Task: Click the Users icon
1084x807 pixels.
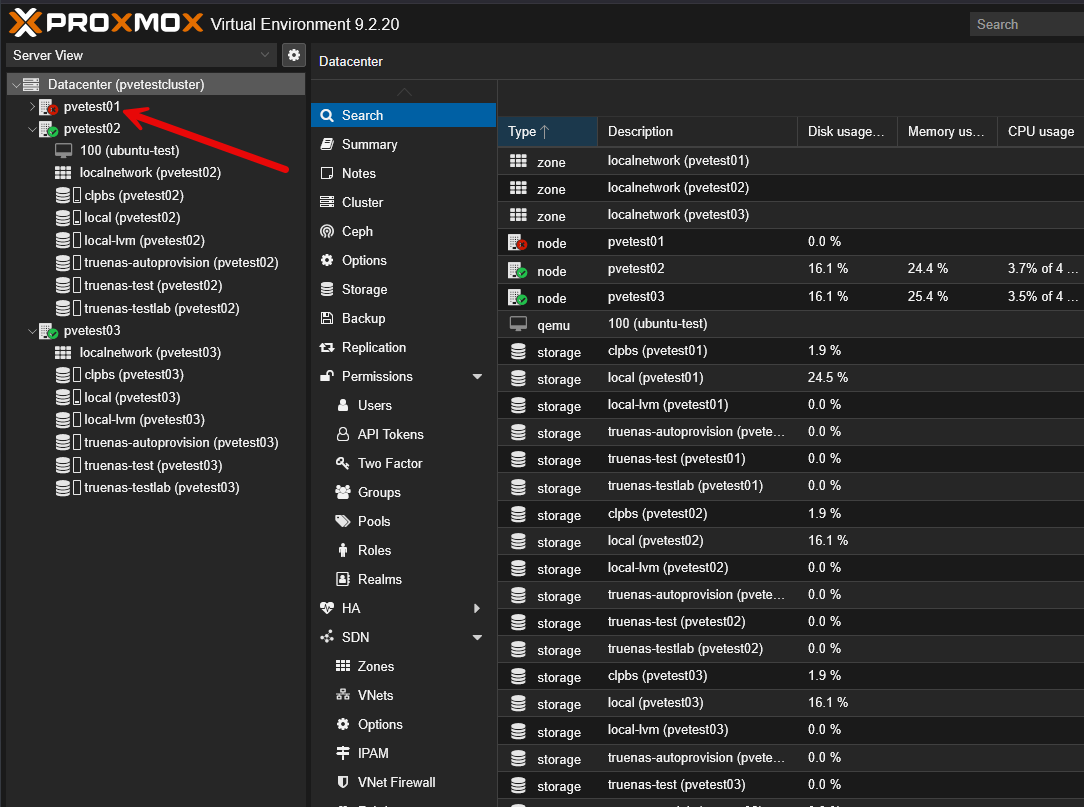Action: 343,405
